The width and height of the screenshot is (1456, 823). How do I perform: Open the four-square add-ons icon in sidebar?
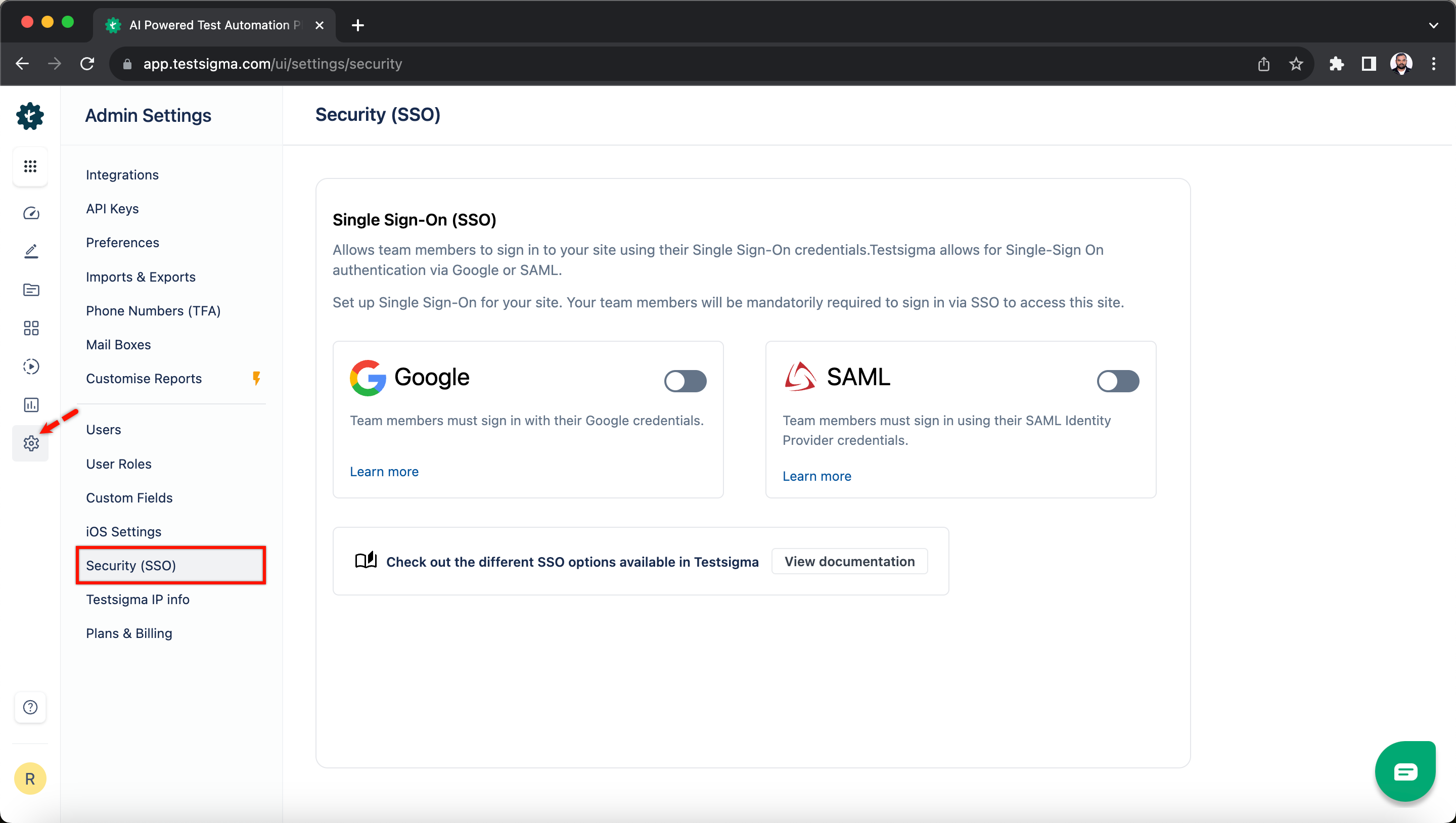pyautogui.click(x=31, y=328)
